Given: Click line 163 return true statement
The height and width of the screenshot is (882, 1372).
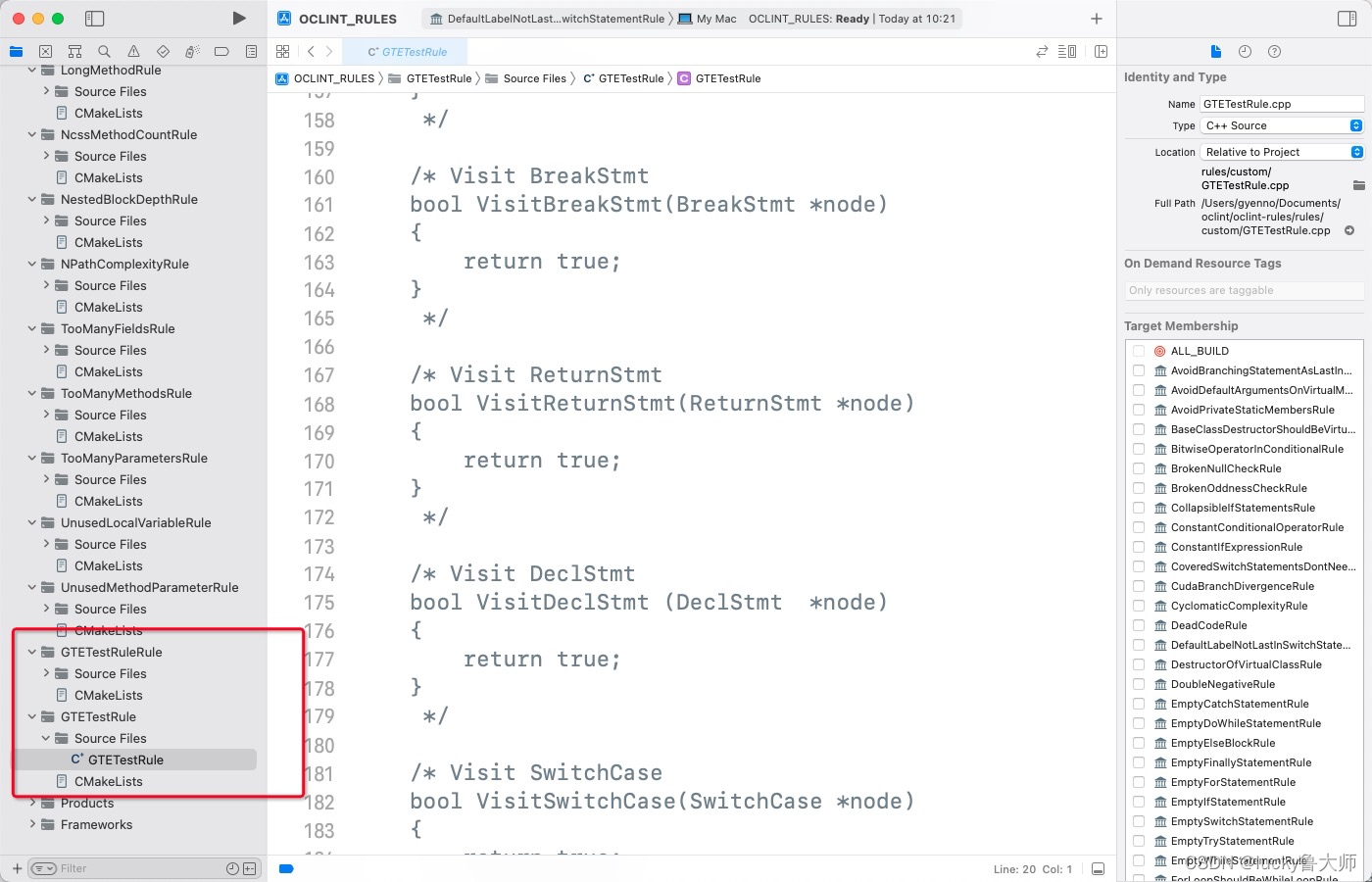Looking at the screenshot, I should tap(542, 262).
